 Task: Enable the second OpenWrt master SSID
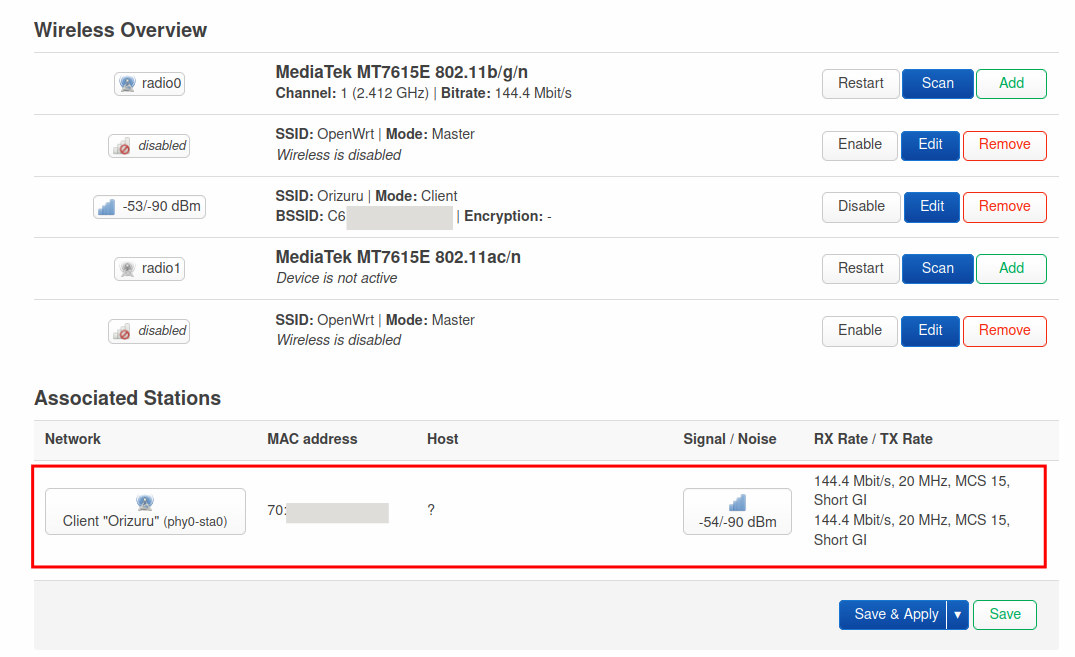tap(859, 331)
